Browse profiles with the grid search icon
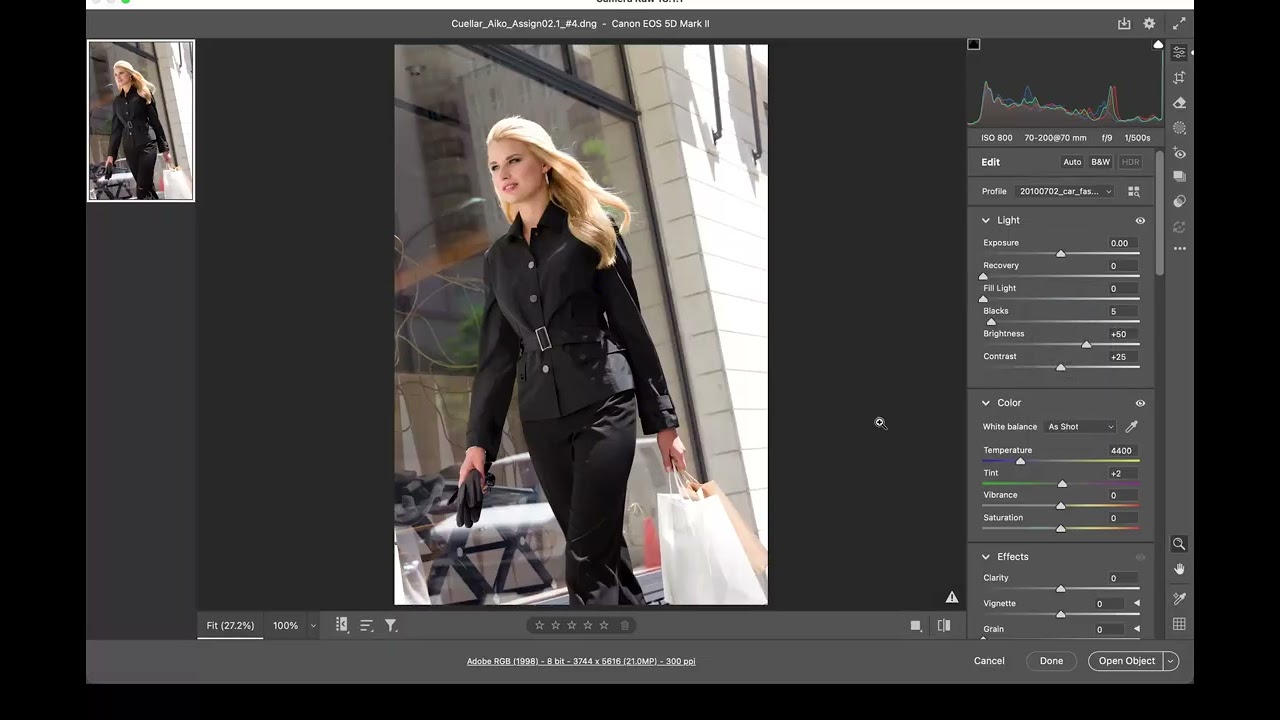1280x720 pixels. [1134, 191]
